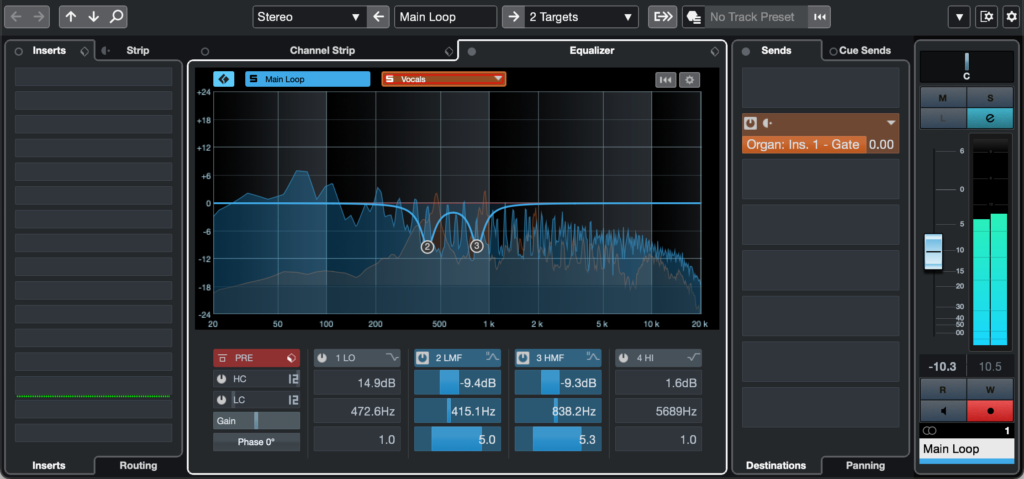Viewport: 1024px width, 479px height.
Task: Enable the Write automation W button
Action: 990,390
